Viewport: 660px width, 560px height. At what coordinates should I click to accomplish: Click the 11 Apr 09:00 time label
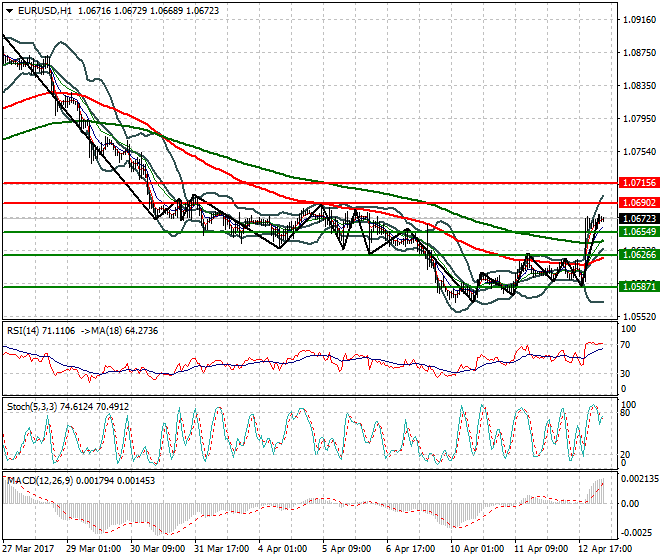coord(541,549)
